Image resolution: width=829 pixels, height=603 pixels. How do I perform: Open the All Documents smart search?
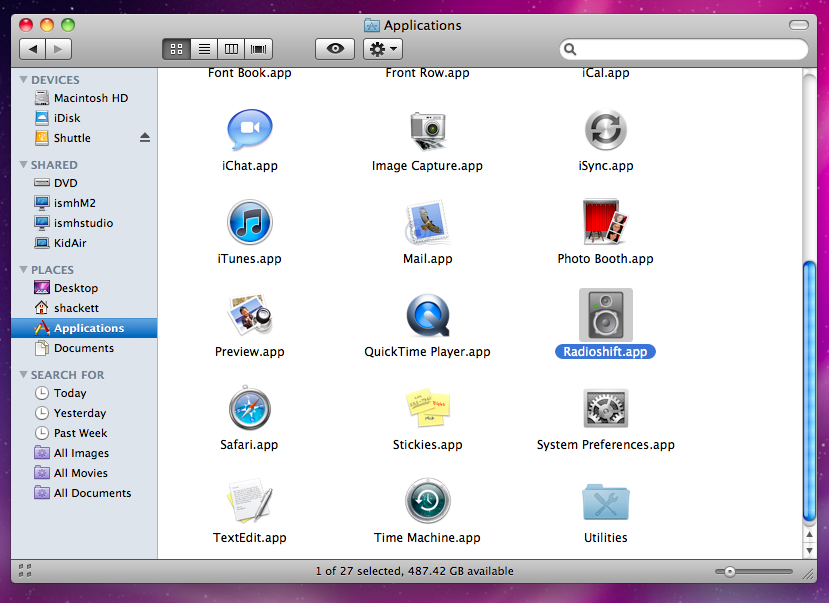coord(84,494)
